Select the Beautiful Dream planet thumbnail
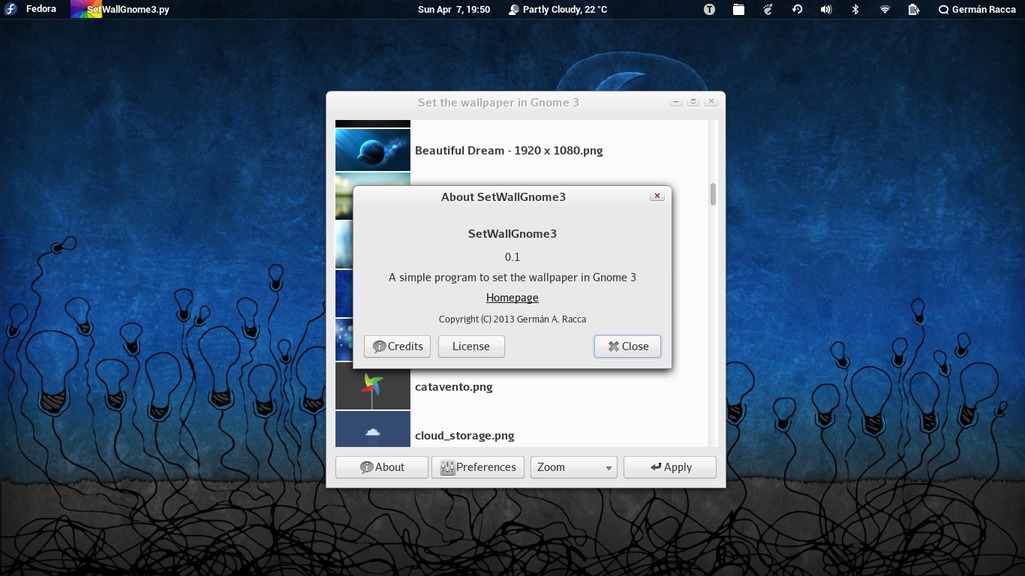The width and height of the screenshot is (1025, 576). [373, 150]
